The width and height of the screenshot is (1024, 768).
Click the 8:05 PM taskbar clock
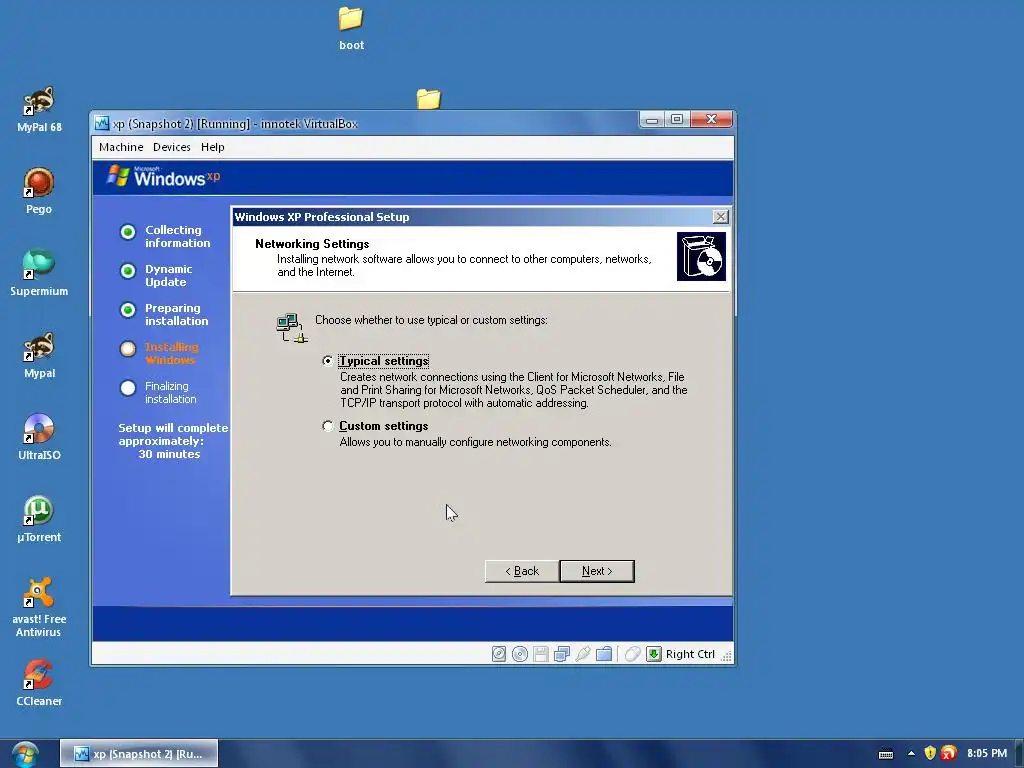(x=987, y=753)
